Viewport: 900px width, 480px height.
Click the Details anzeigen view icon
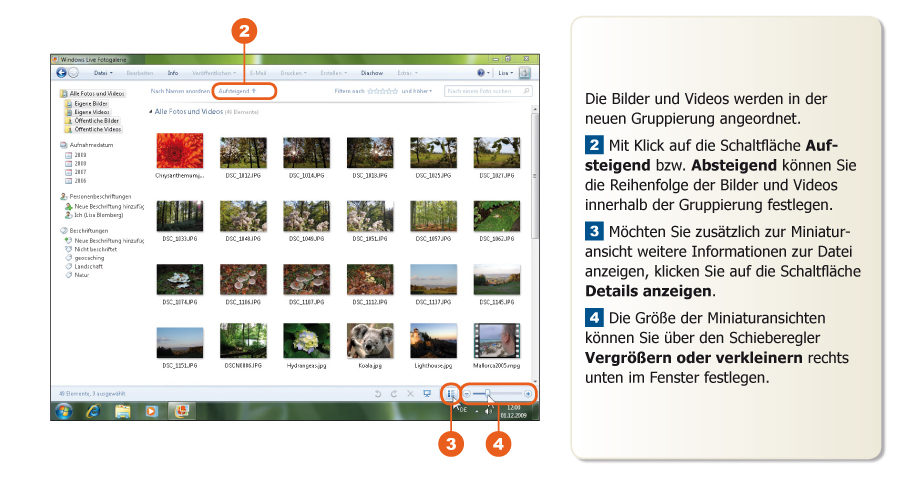[452, 394]
